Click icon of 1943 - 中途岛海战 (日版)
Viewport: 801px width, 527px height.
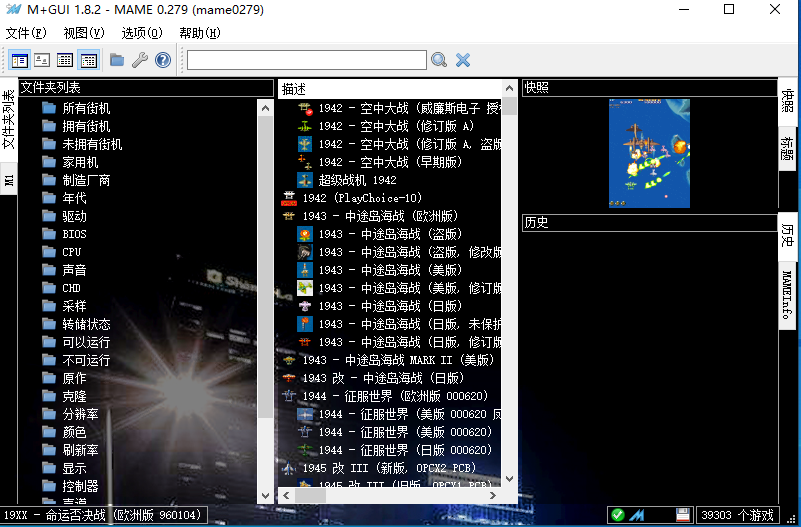[305, 306]
